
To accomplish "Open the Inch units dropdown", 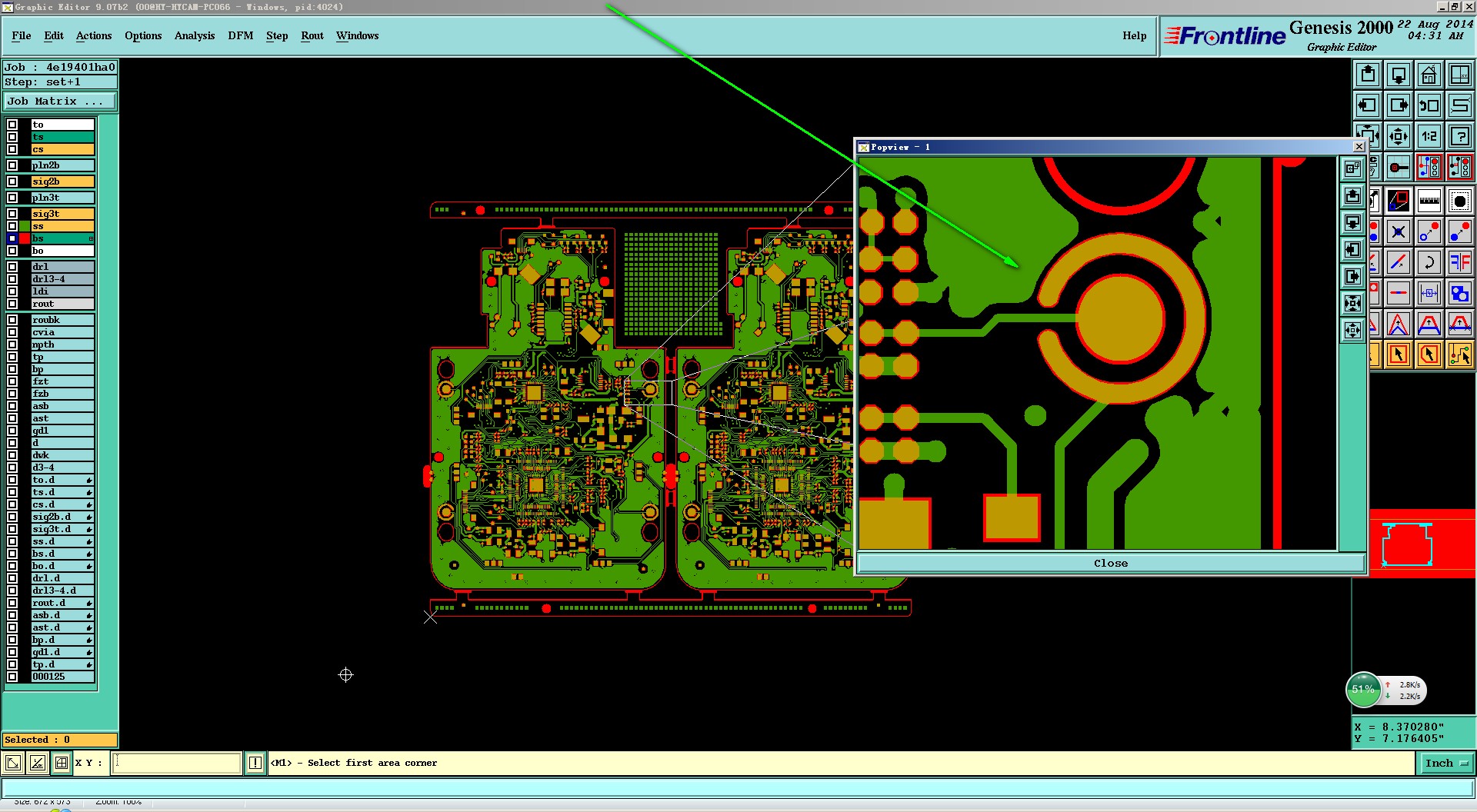I will [1446, 763].
